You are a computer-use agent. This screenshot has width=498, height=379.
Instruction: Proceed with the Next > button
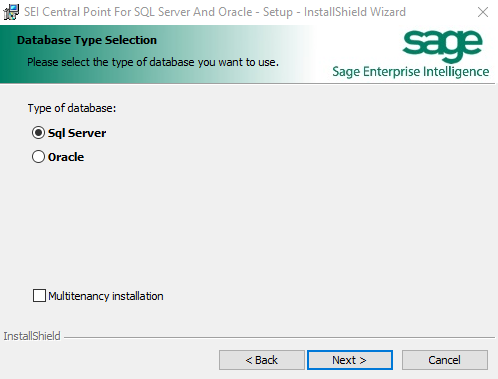coord(350,360)
